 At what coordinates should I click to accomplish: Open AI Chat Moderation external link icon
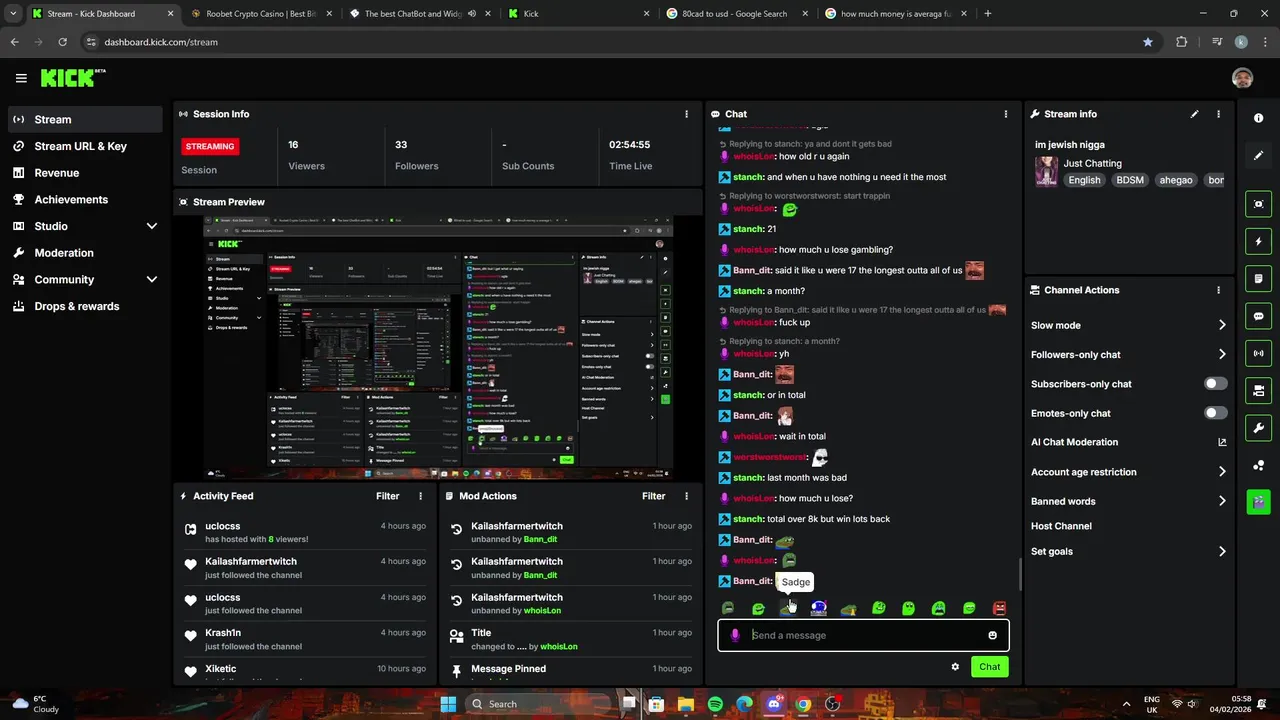[1222, 442]
